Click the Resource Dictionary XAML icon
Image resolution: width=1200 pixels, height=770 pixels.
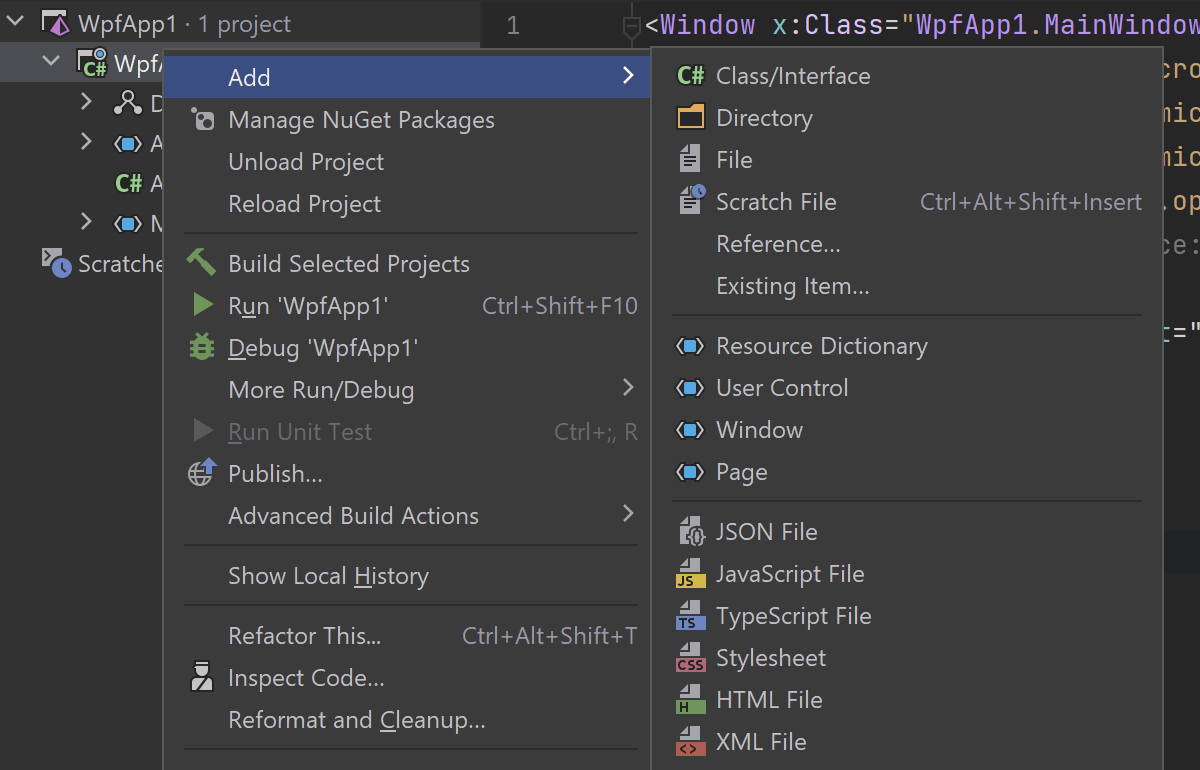[x=690, y=346]
